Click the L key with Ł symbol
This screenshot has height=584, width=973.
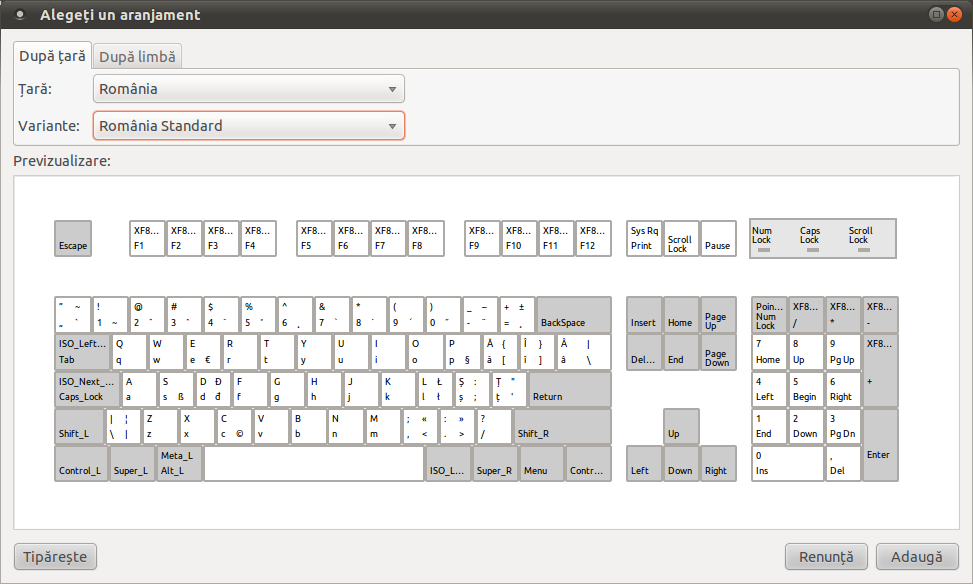(x=435, y=389)
